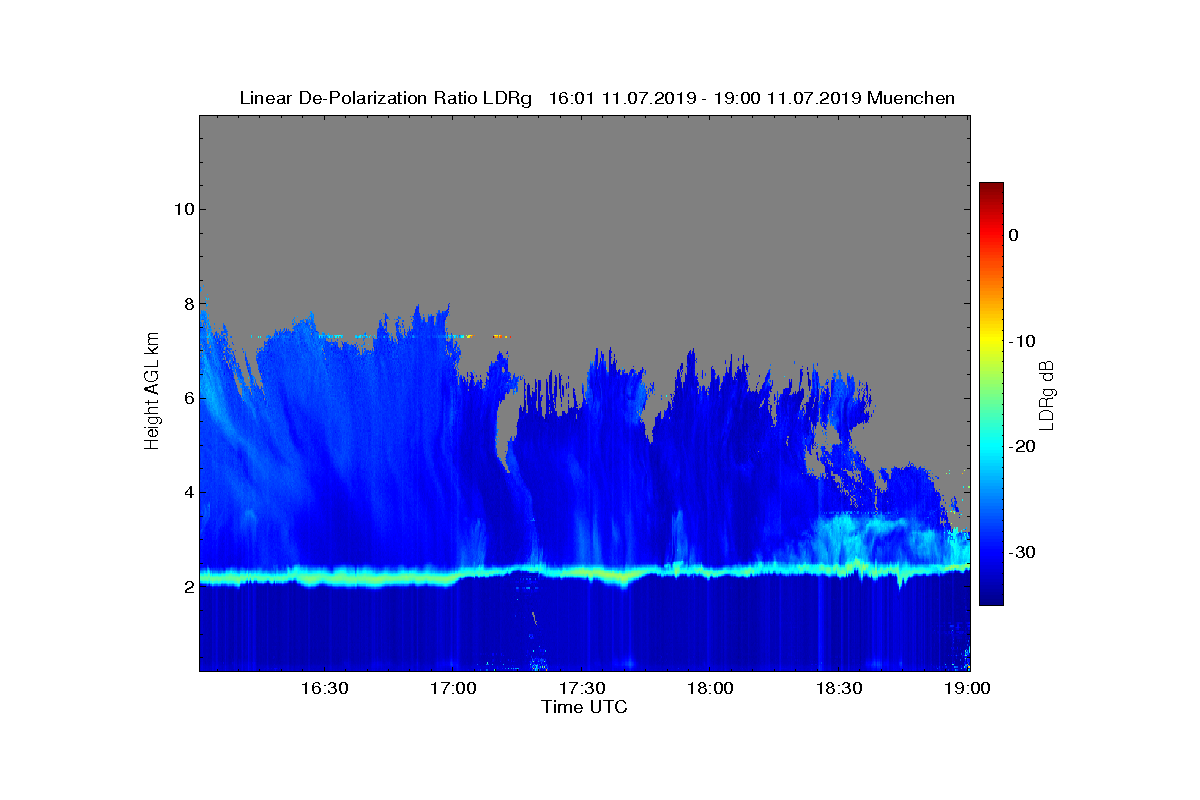Image resolution: width=1200 pixels, height=800 pixels.
Task: Click the '17:00' time tick label
Action: click(453, 688)
